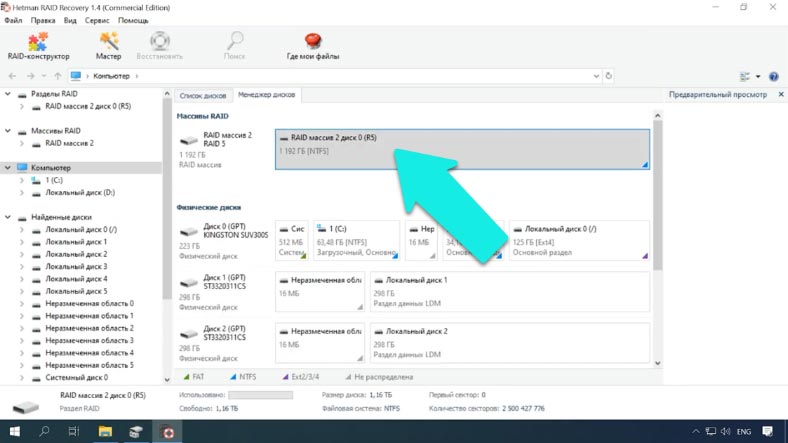788x443 pixels.
Task: Select Неразмеченная область 4 in tree
Action: point(89,353)
